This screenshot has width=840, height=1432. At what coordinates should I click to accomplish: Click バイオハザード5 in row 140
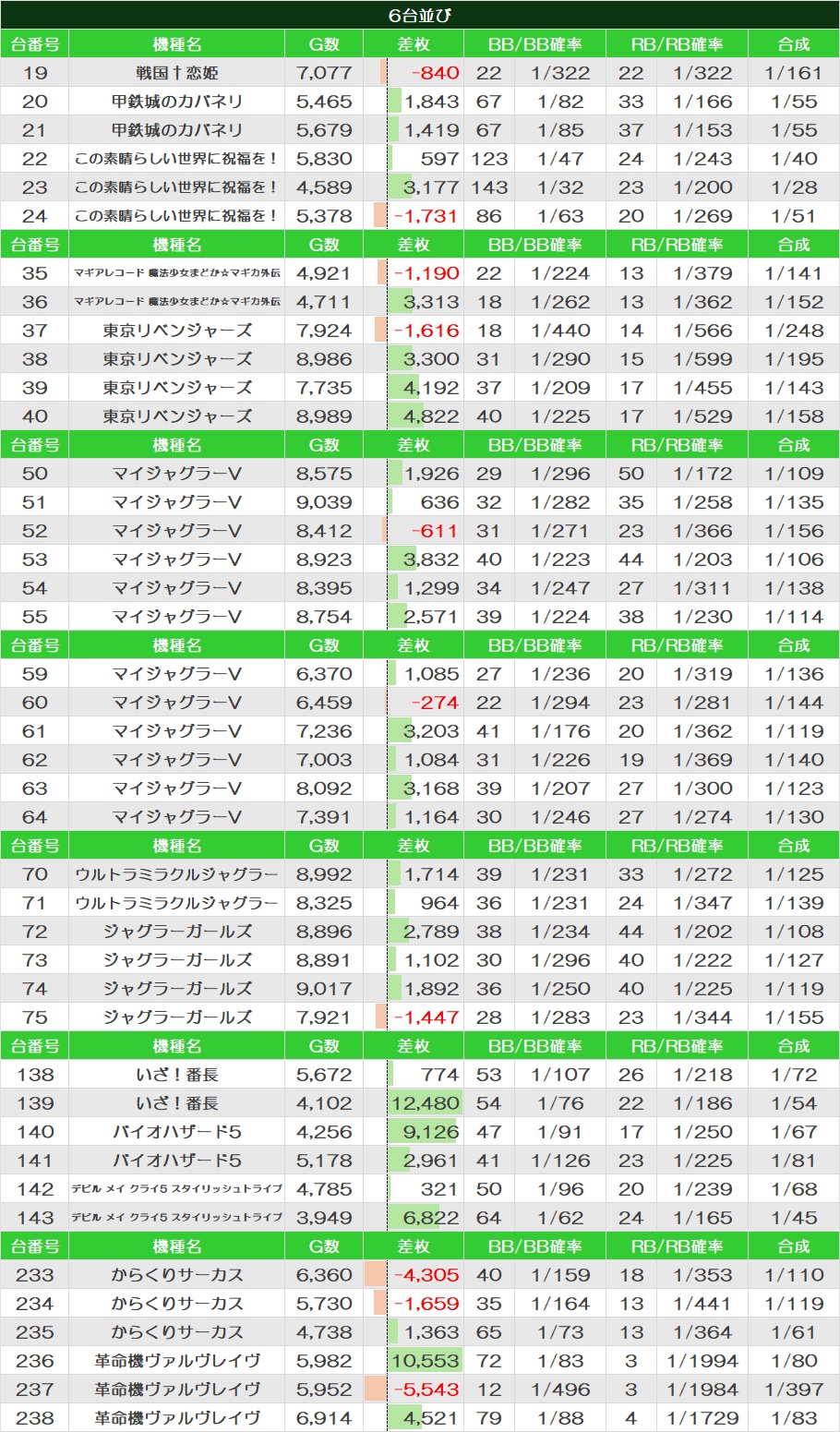[176, 1132]
